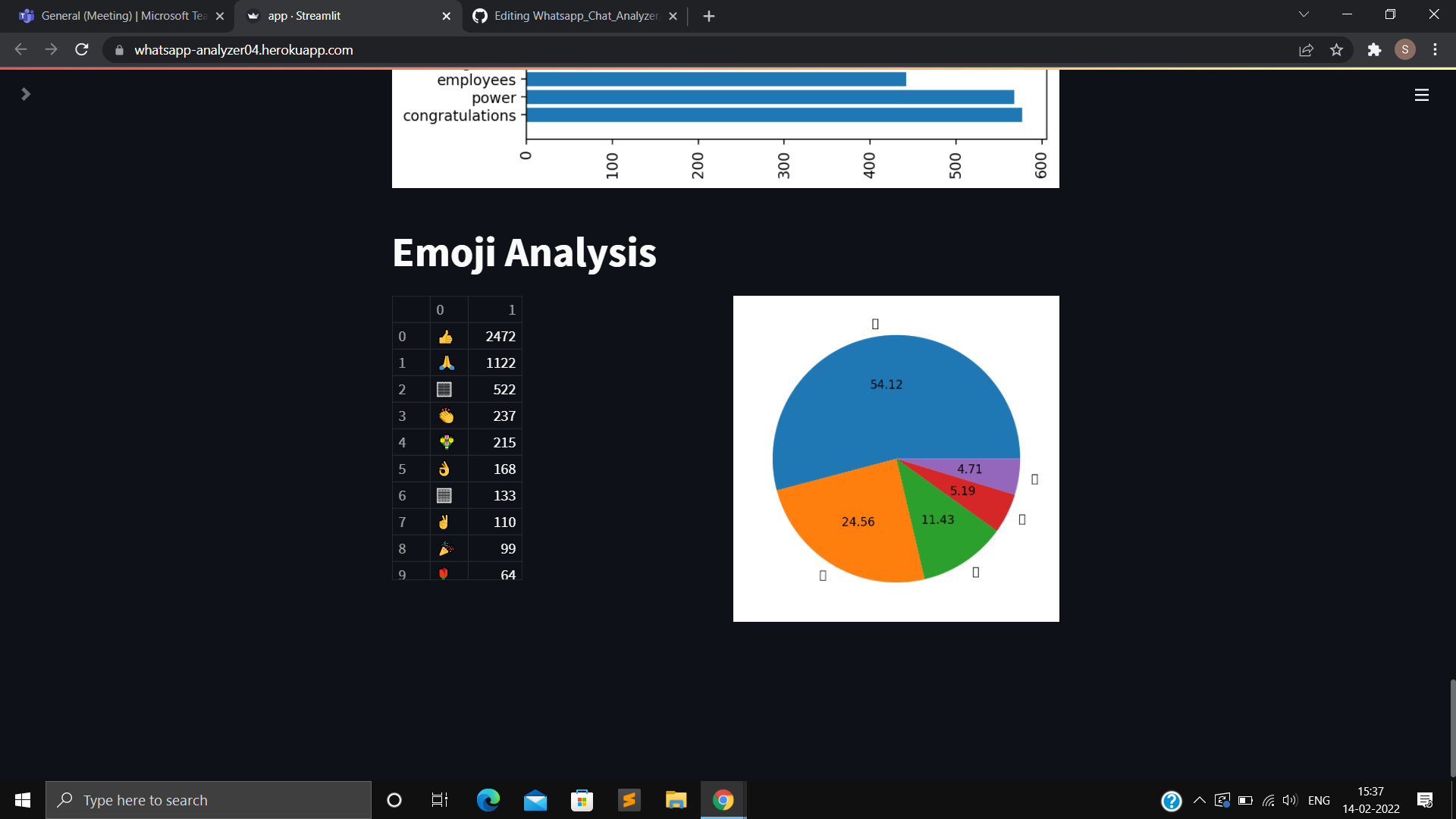Expand the Streamlit sidebar with the arrow
Image resolution: width=1456 pixels, height=819 pixels.
26,94
